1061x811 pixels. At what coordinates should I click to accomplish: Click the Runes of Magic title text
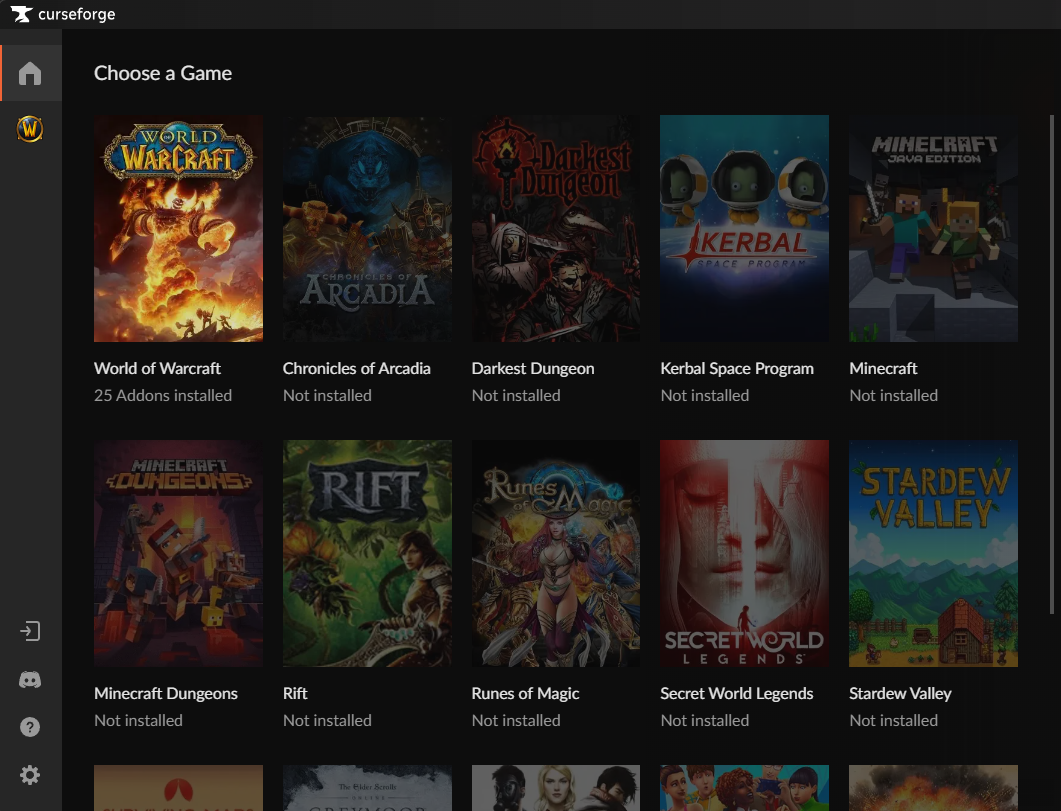(525, 693)
